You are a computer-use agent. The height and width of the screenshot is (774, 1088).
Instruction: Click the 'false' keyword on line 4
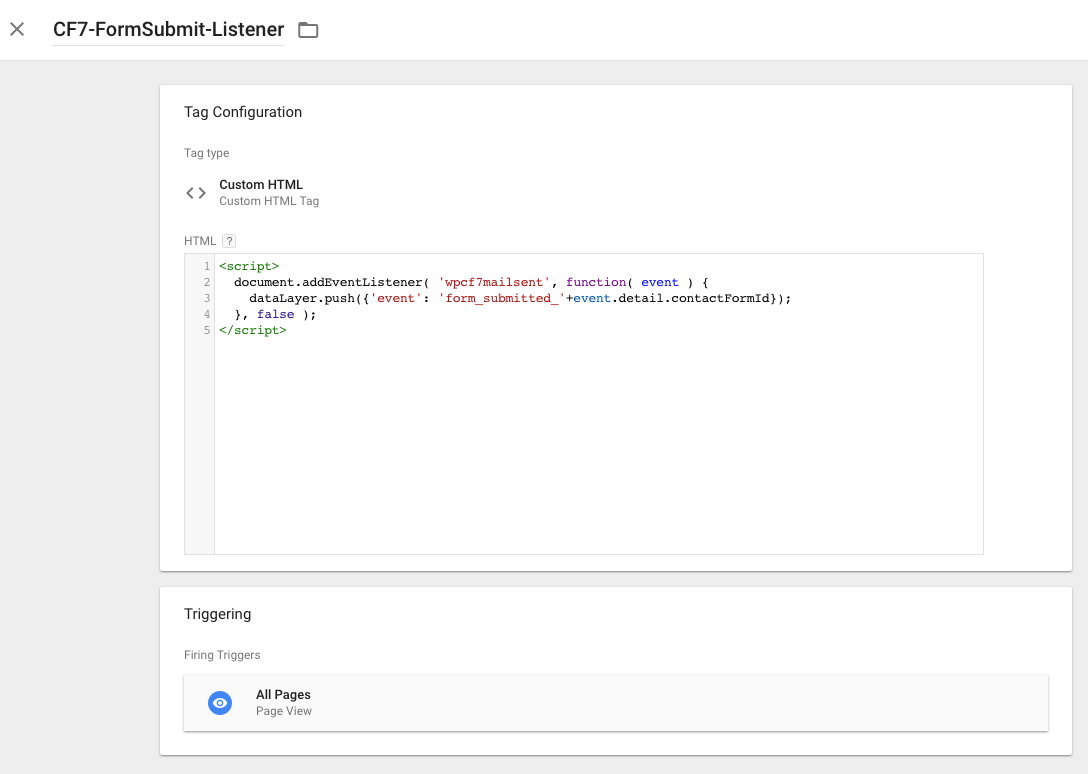(x=276, y=314)
